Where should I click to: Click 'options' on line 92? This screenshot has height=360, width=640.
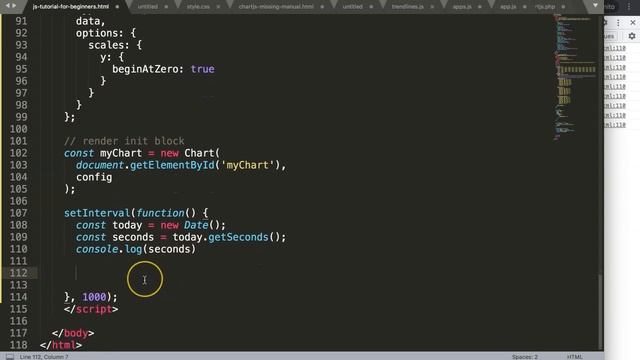click(x=97, y=33)
